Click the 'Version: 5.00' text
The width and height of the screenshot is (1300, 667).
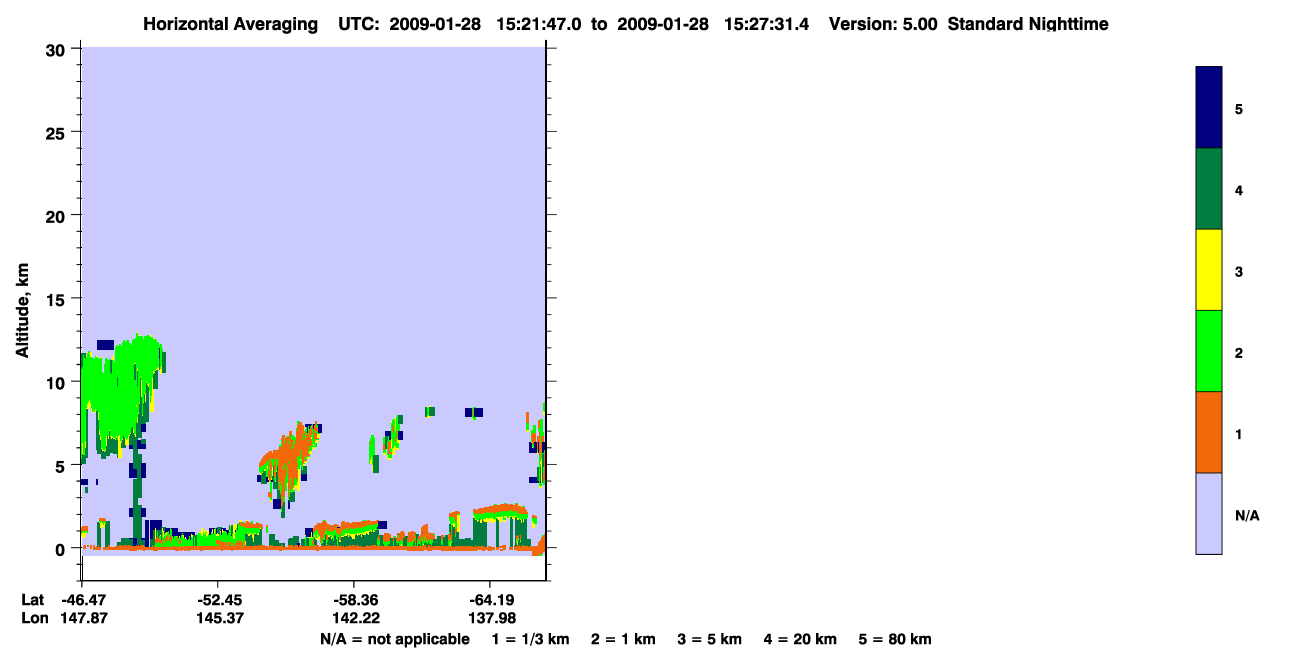coord(883,24)
